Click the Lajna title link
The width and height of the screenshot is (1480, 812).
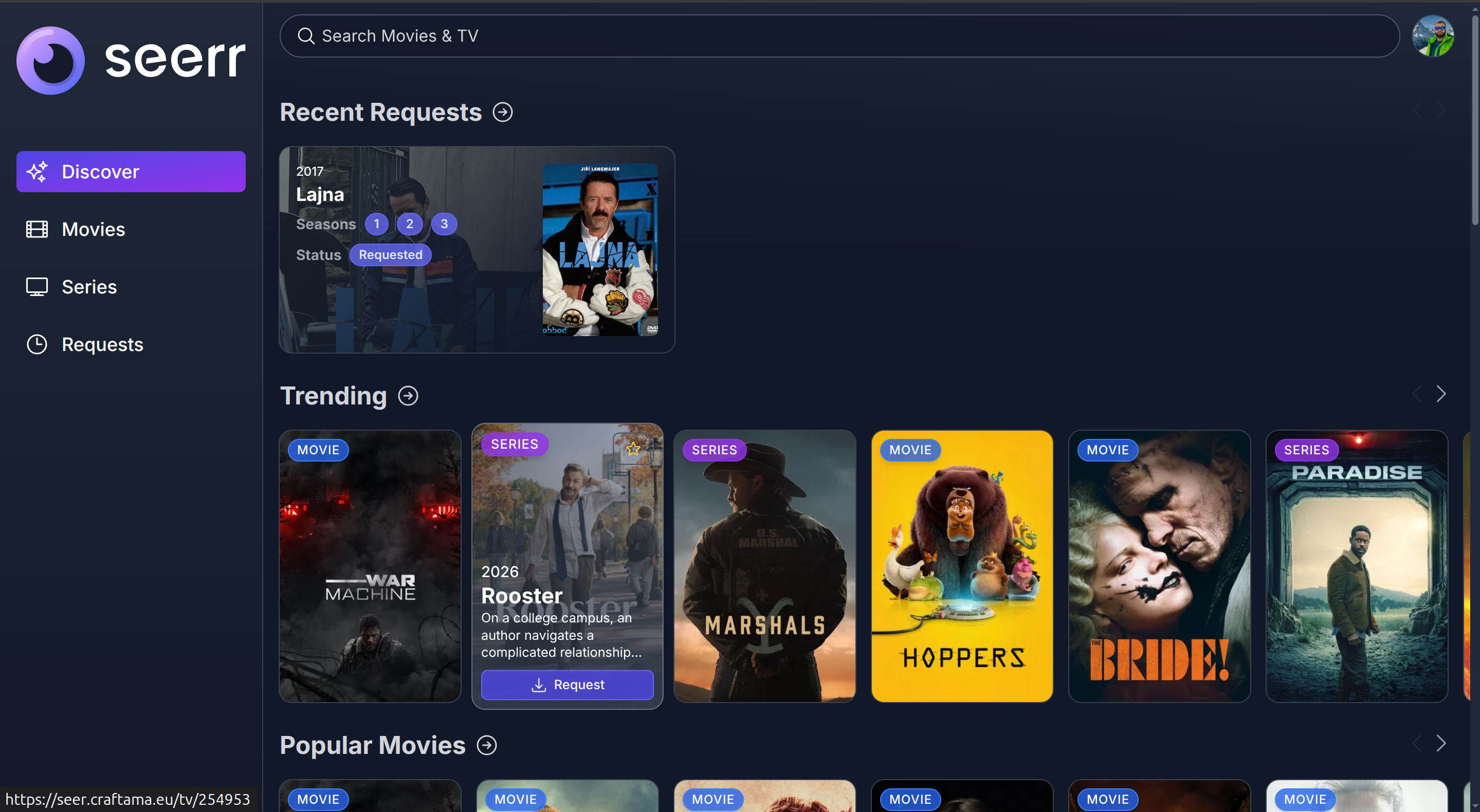pyautogui.click(x=320, y=195)
